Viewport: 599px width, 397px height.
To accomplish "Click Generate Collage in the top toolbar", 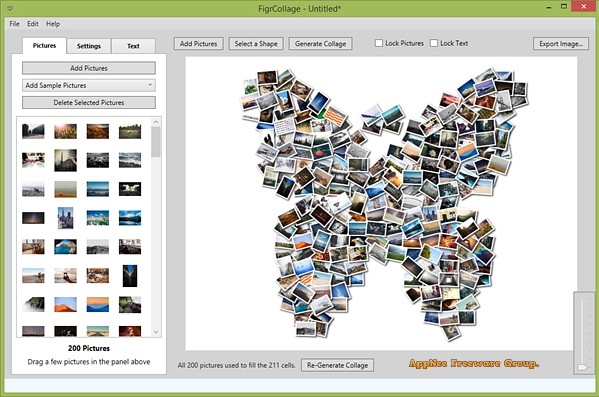I will (321, 44).
